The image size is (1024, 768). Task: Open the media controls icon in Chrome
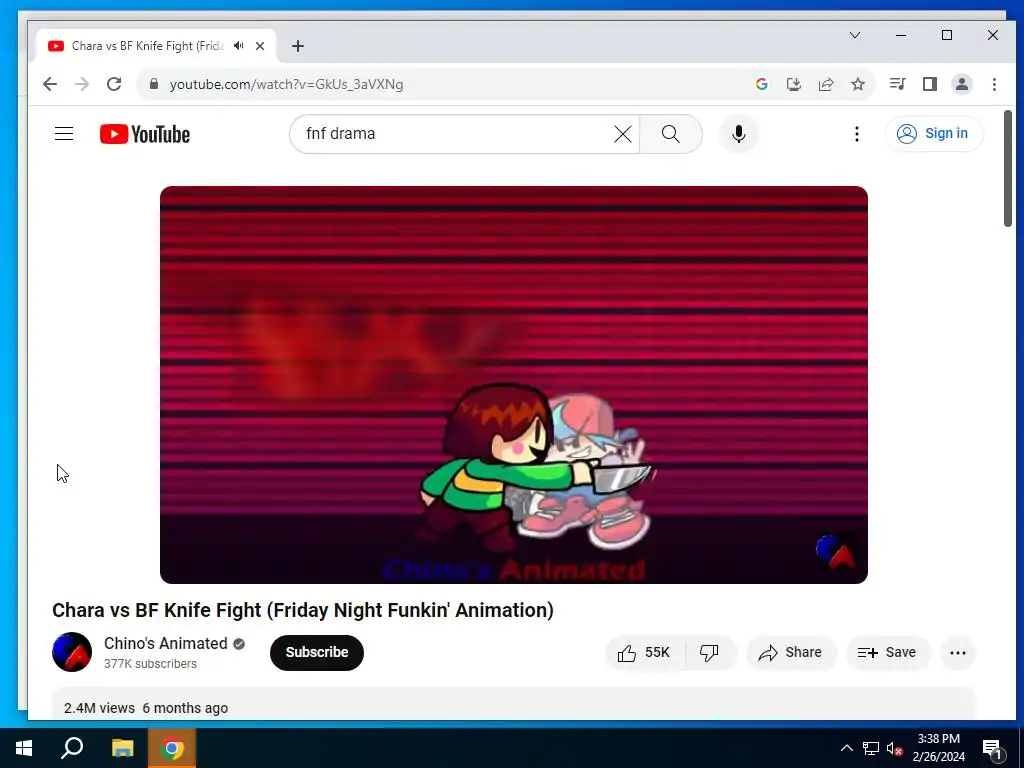897,84
